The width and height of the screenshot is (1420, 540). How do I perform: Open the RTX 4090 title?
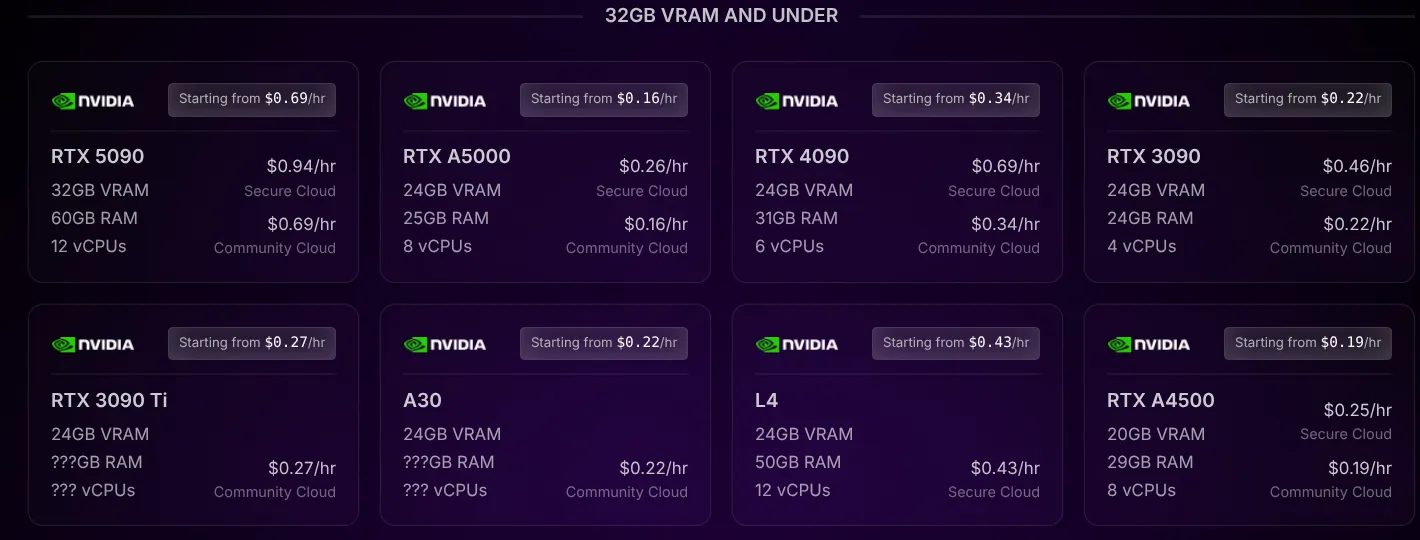(802, 156)
